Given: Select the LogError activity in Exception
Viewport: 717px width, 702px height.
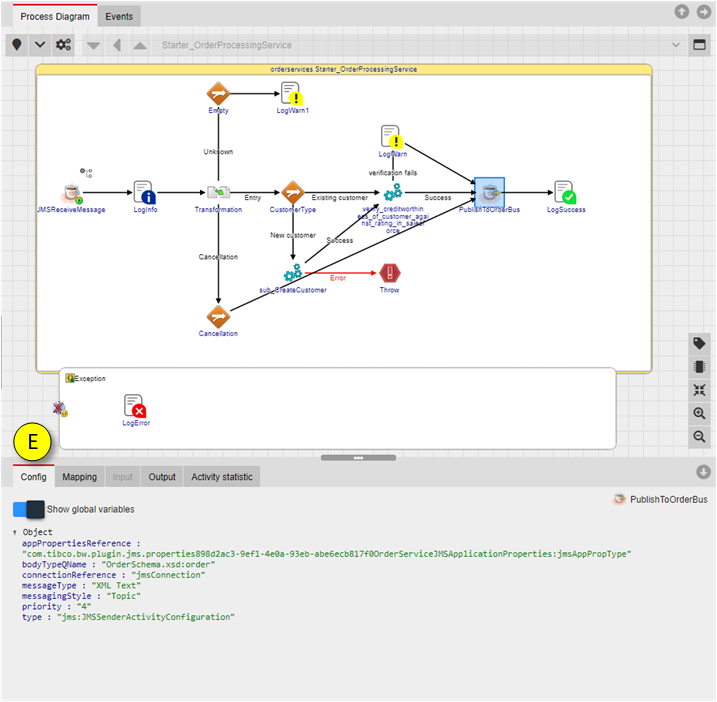Looking at the screenshot, I should click(x=135, y=406).
